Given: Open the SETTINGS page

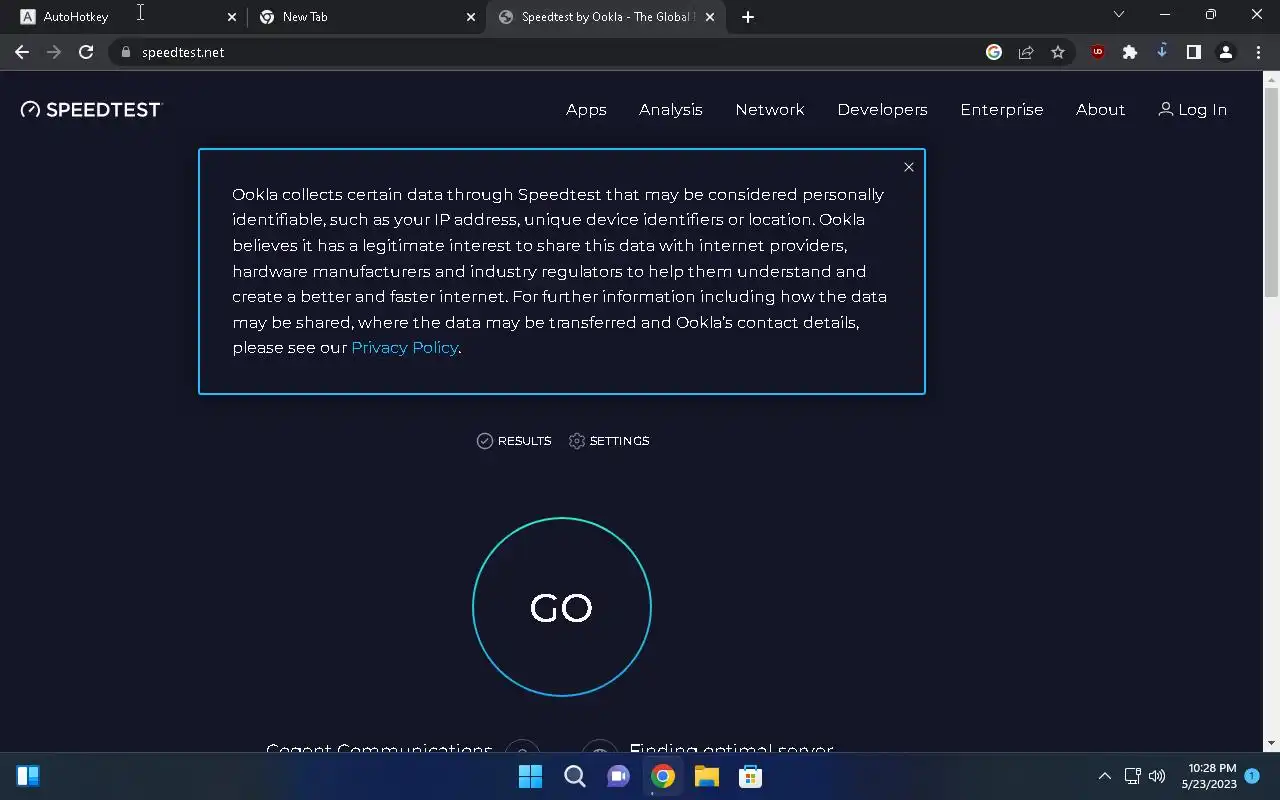Looking at the screenshot, I should tap(609, 441).
